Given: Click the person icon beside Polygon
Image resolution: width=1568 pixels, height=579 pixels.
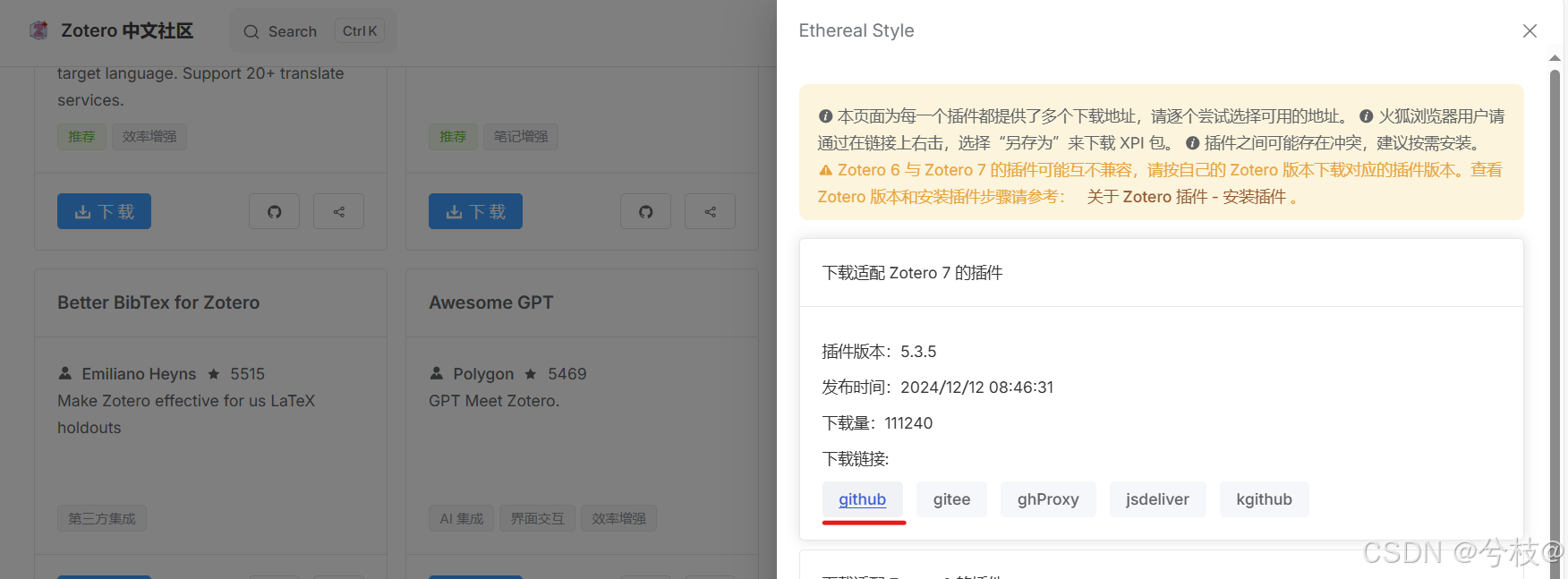Looking at the screenshot, I should tap(436, 373).
